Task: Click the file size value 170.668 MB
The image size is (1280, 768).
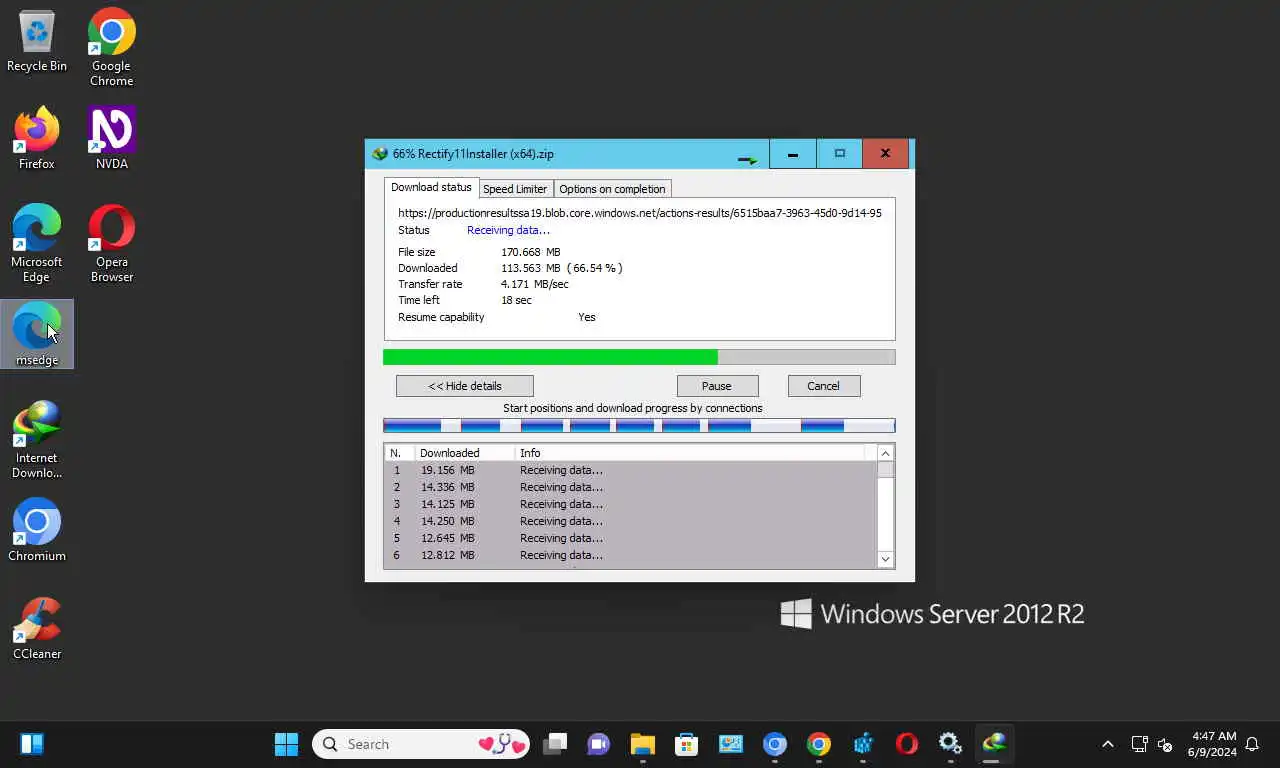Action: click(530, 252)
